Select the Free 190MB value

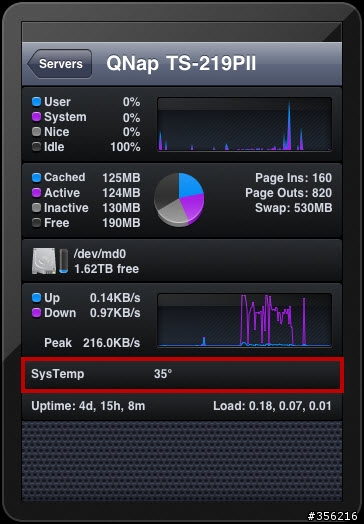click(x=121, y=223)
